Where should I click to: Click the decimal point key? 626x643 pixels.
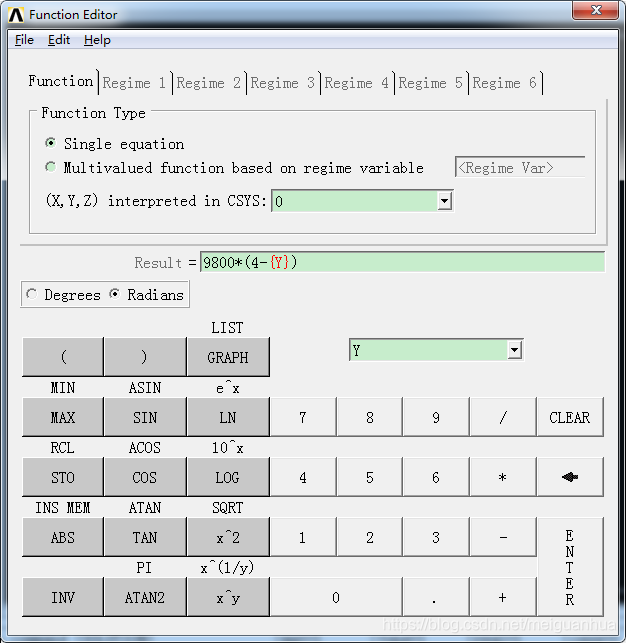tap(436, 597)
